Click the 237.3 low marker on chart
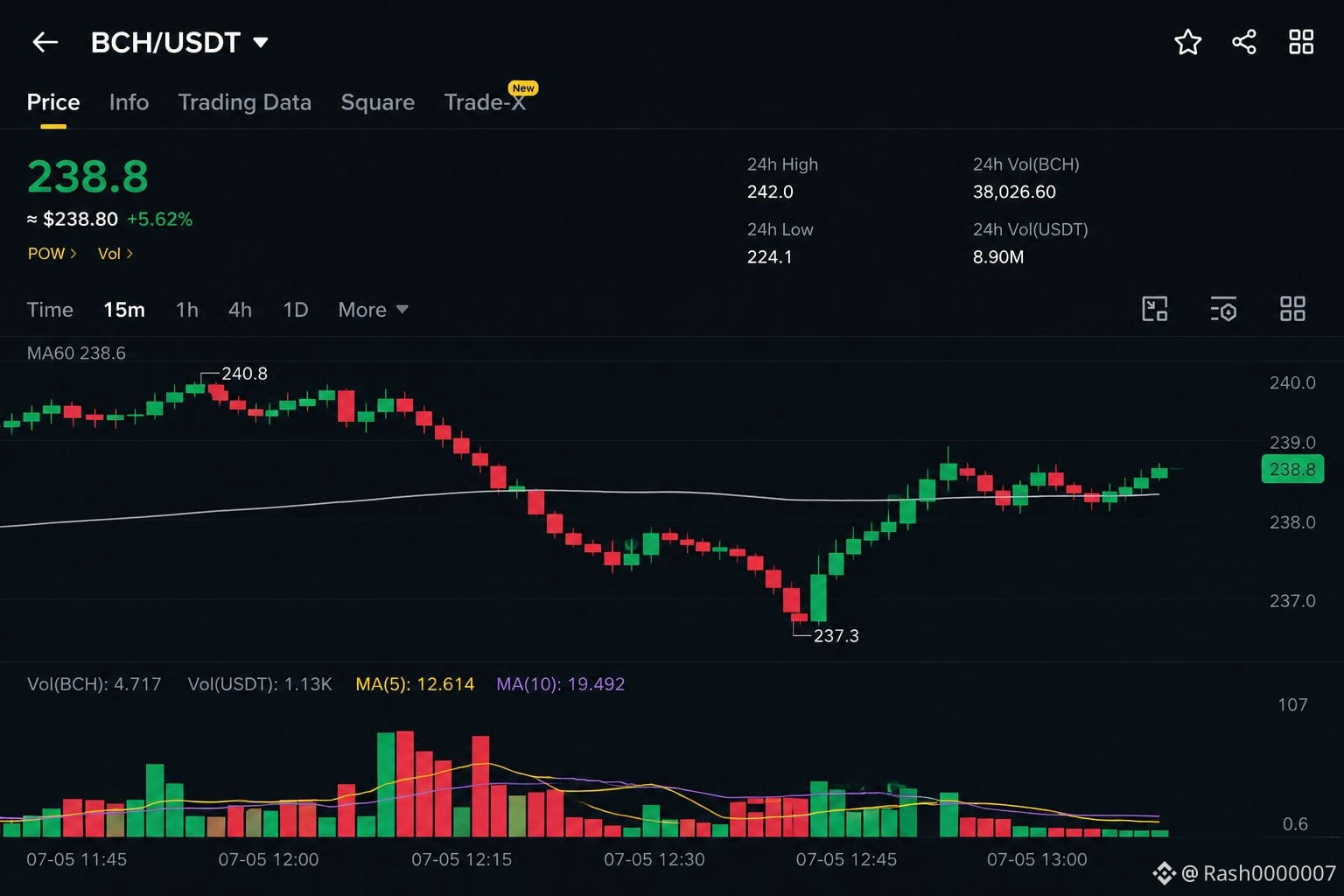 836,636
